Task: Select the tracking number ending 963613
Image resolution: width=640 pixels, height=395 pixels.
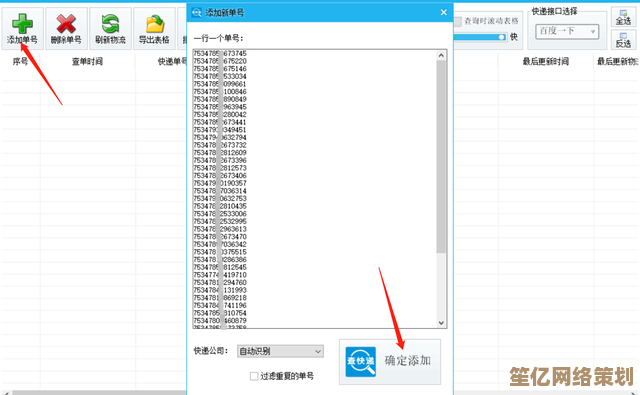Action: pos(220,229)
